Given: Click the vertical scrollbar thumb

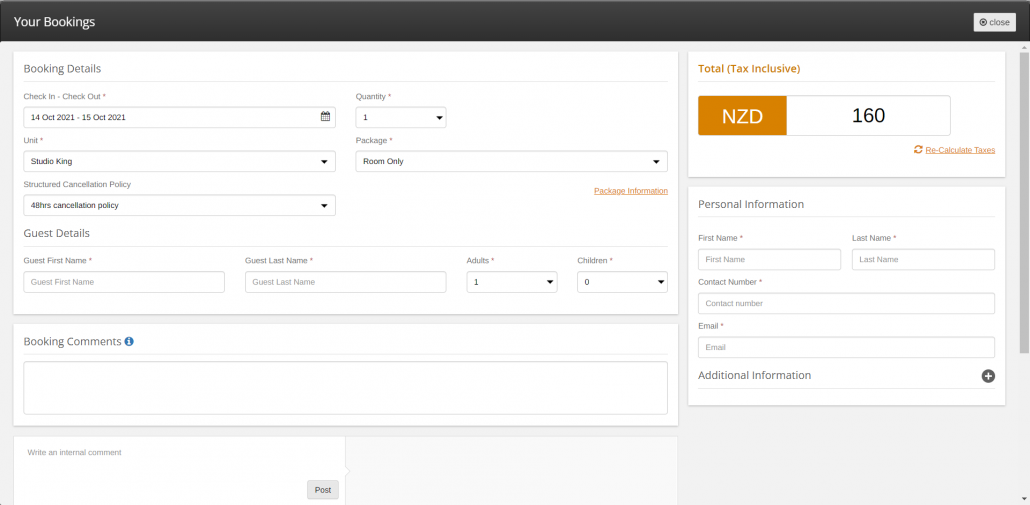Looking at the screenshot, I should point(1024,203).
